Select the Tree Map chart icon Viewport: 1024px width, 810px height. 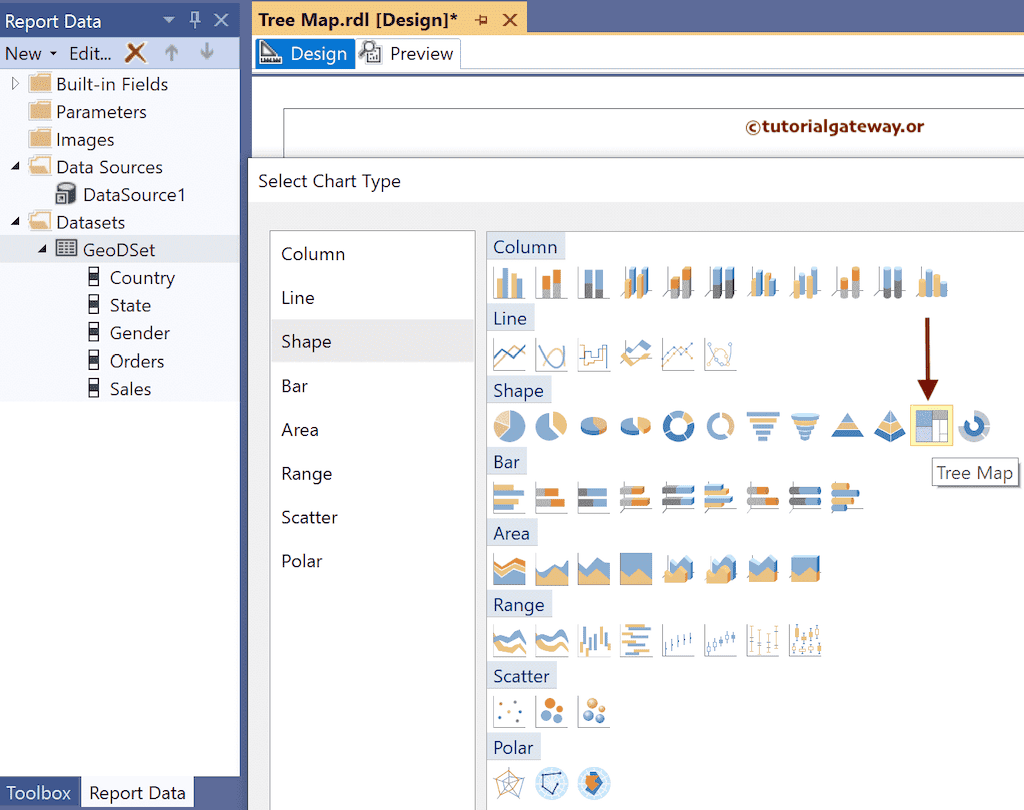click(931, 425)
